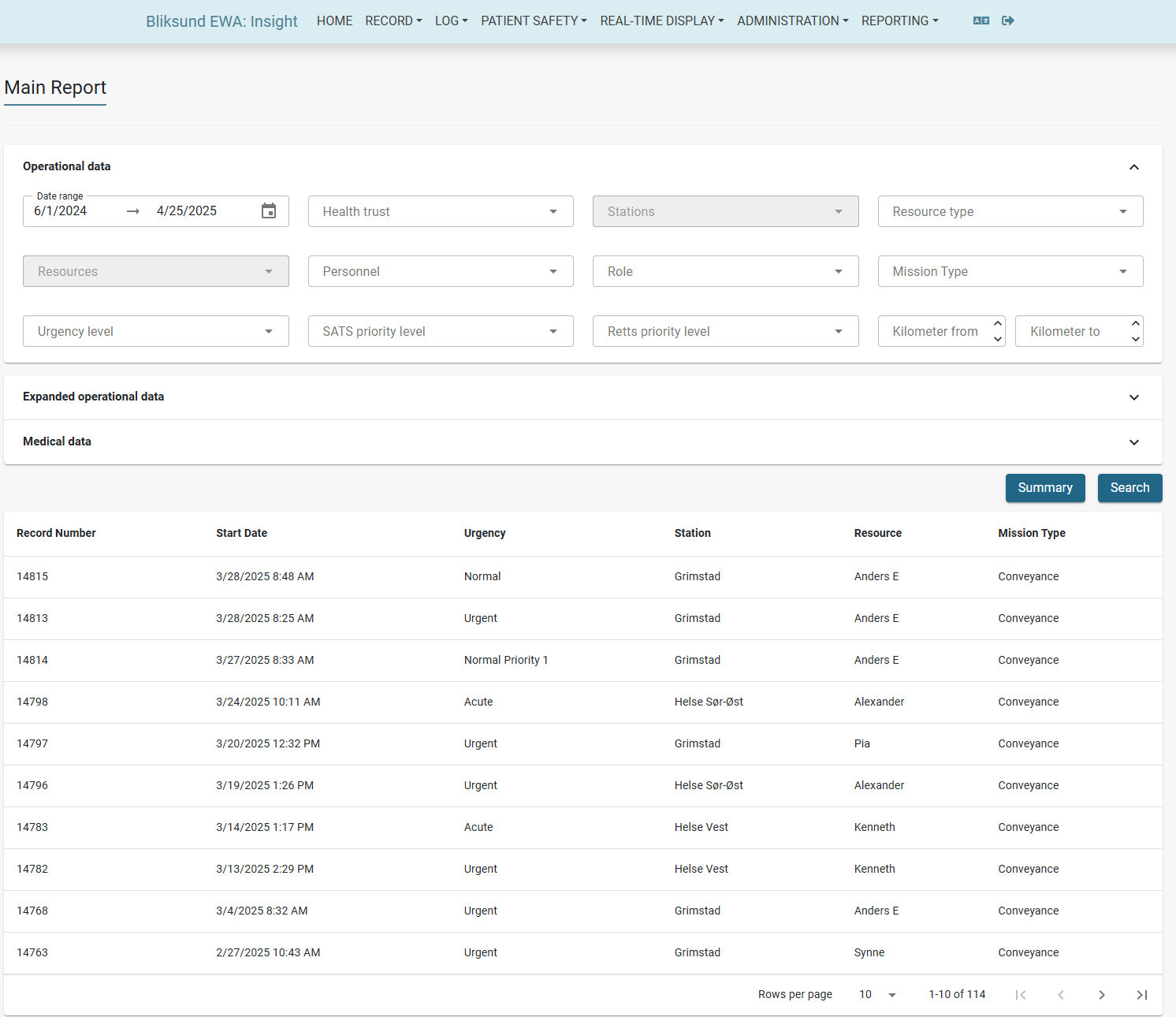Open the LOG menu
1176x1017 pixels.
[x=452, y=20]
